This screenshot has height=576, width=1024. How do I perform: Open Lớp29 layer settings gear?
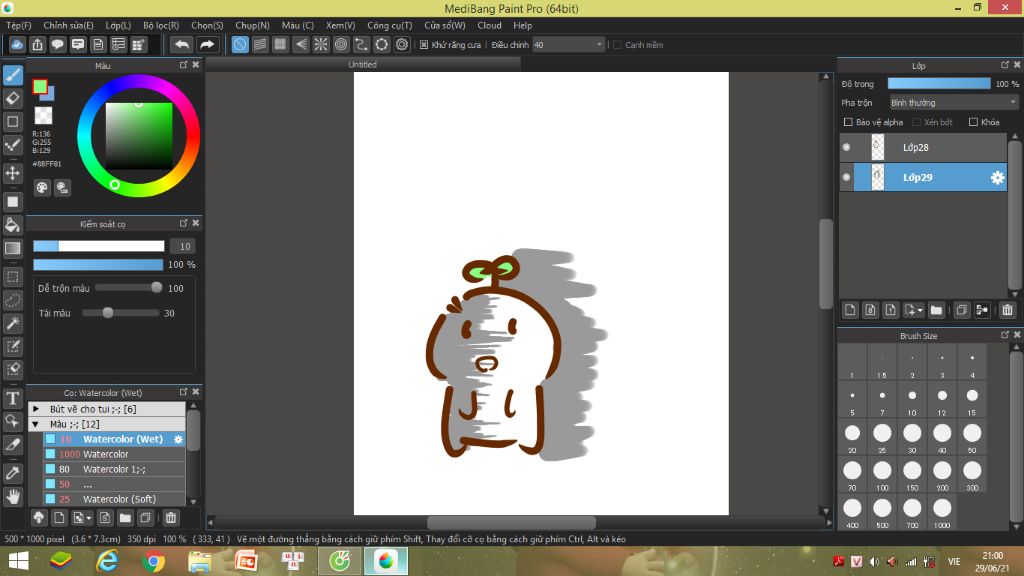997,178
